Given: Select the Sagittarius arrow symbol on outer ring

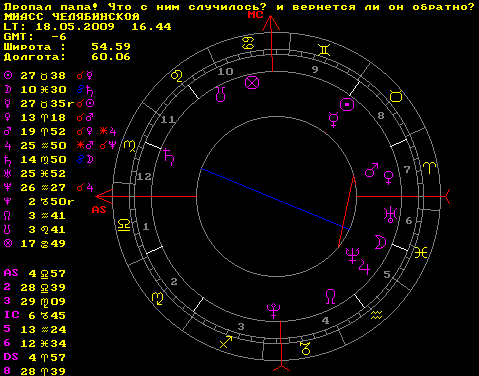Looking at the screenshot, I should [x=226, y=342].
